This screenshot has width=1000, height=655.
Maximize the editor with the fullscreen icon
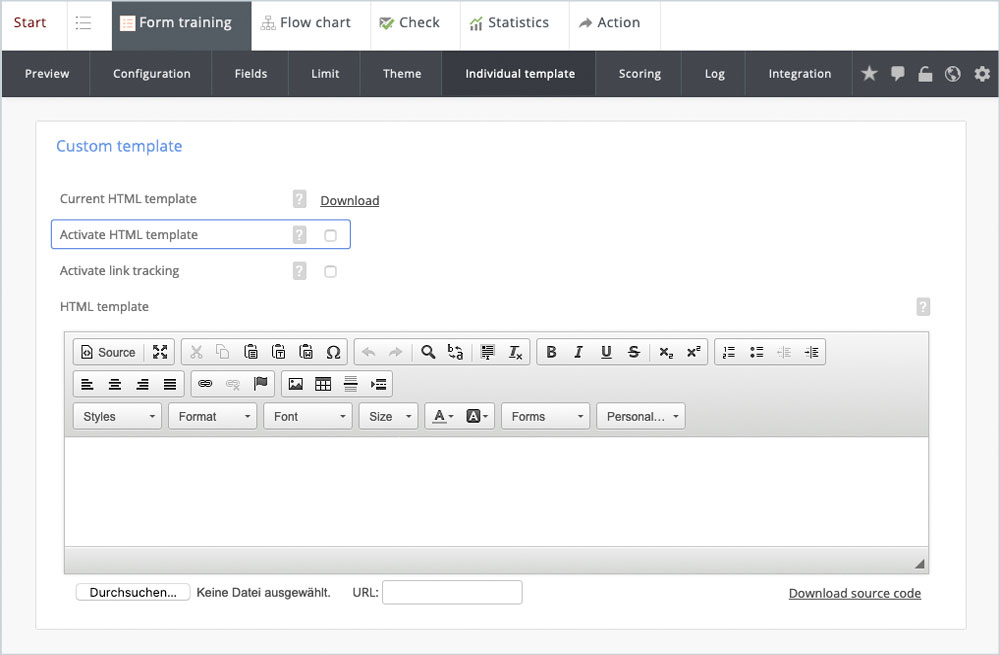tap(160, 352)
